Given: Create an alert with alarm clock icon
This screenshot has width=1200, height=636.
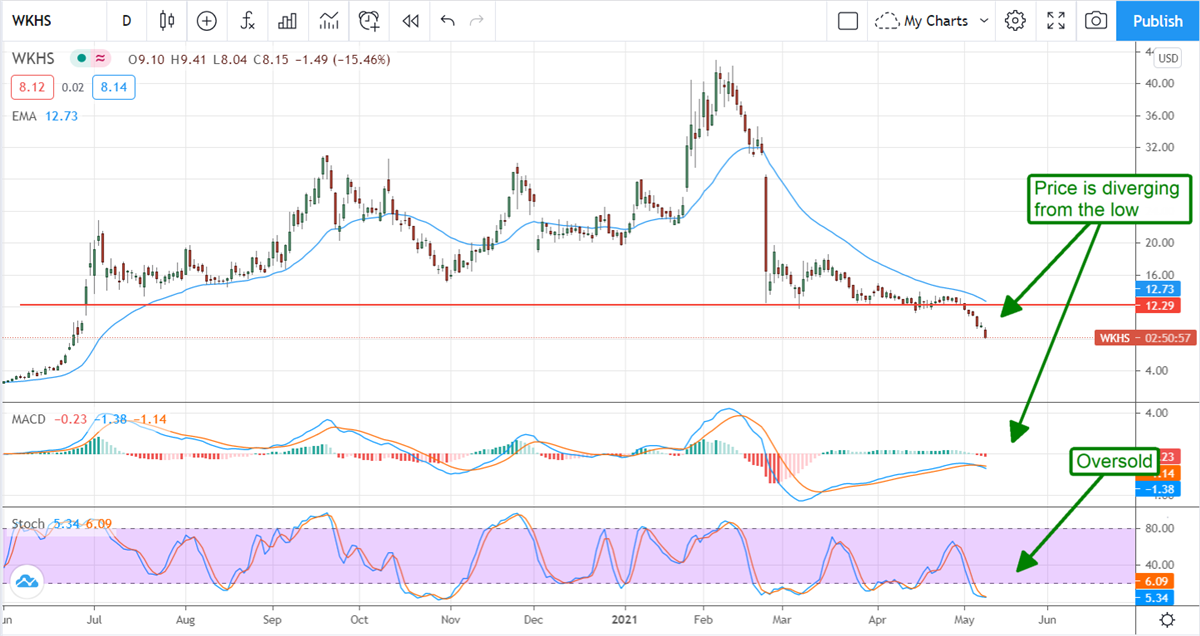Looking at the screenshot, I should click(x=370, y=20).
